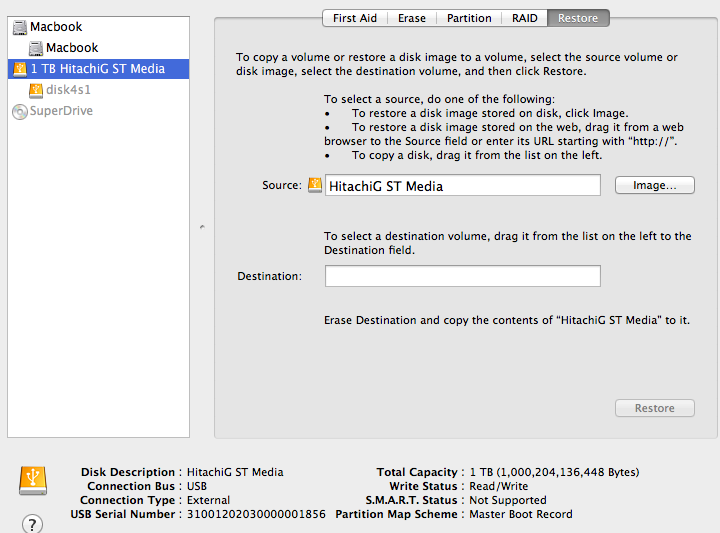
Task: Switch to the First Aid tab
Action: 355,18
